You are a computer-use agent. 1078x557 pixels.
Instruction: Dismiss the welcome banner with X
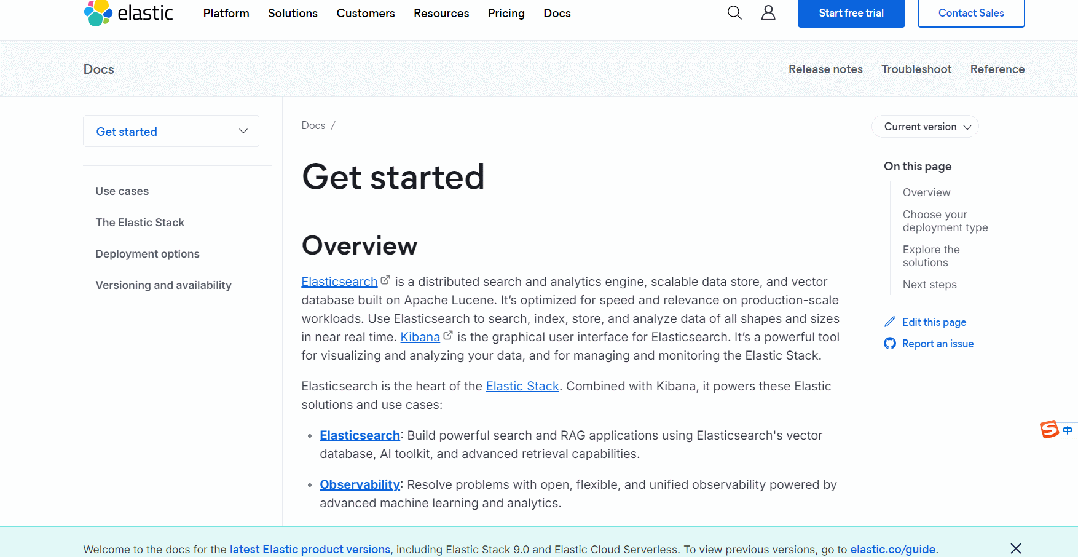coord(1016,548)
